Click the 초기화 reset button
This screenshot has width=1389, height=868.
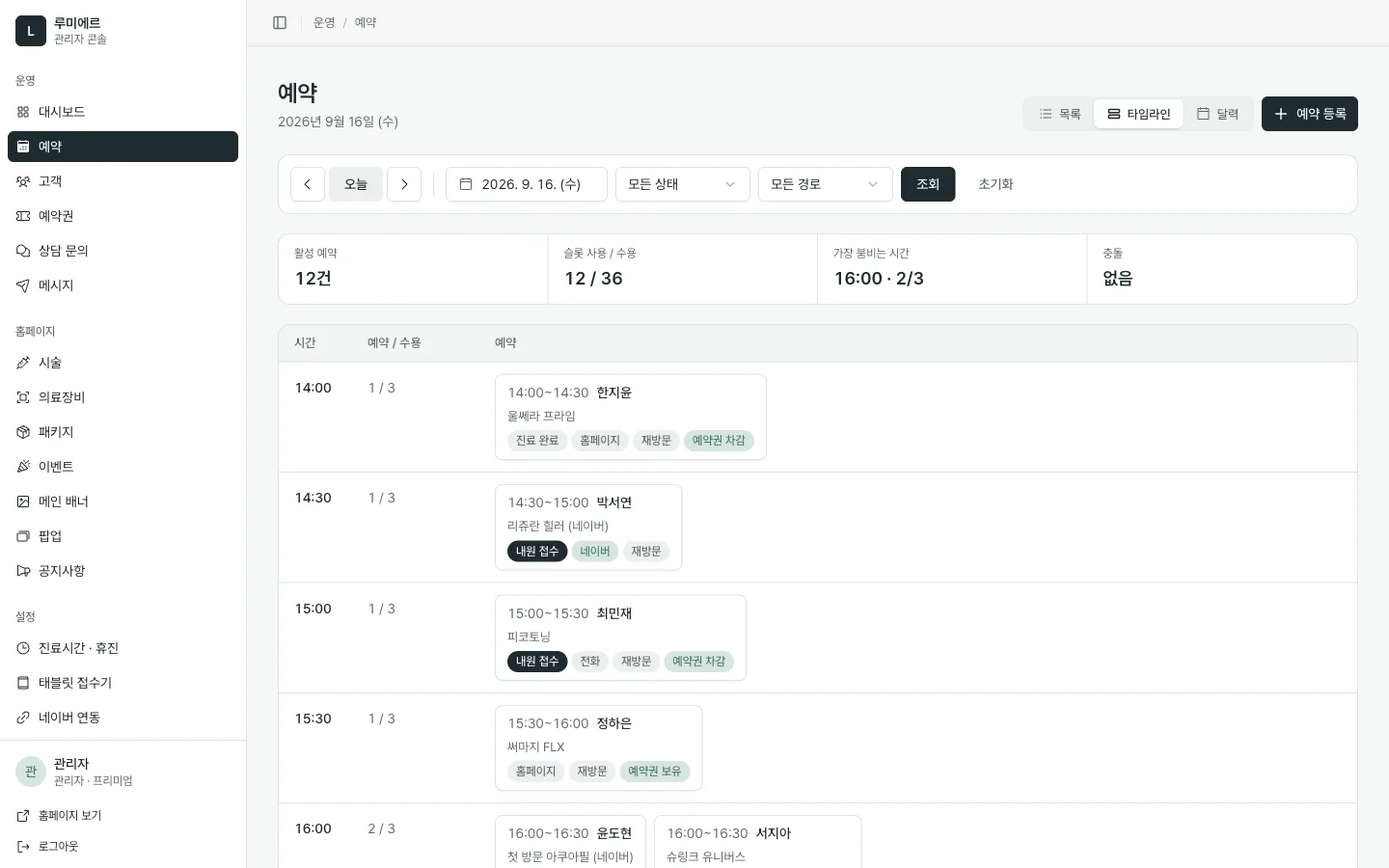coord(995,184)
